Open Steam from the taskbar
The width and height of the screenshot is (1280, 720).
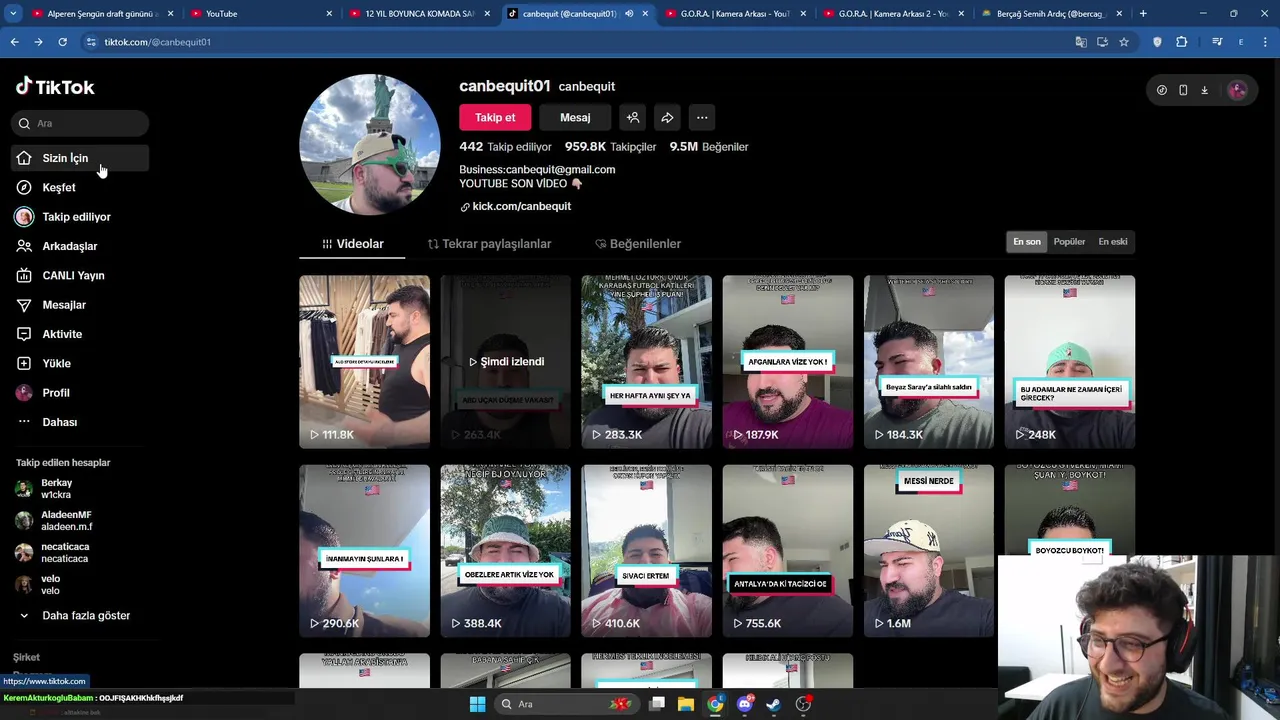(x=774, y=704)
